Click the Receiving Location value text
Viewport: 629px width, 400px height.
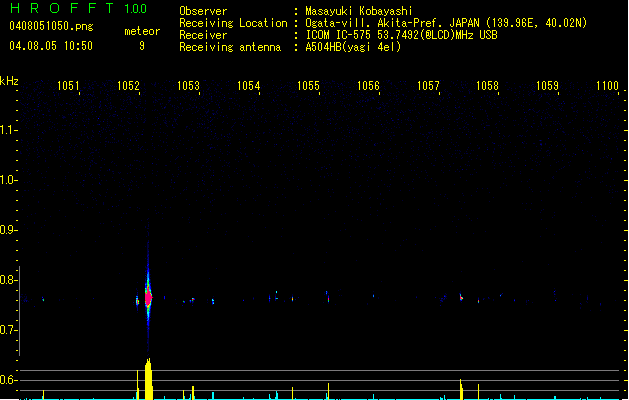coord(446,23)
